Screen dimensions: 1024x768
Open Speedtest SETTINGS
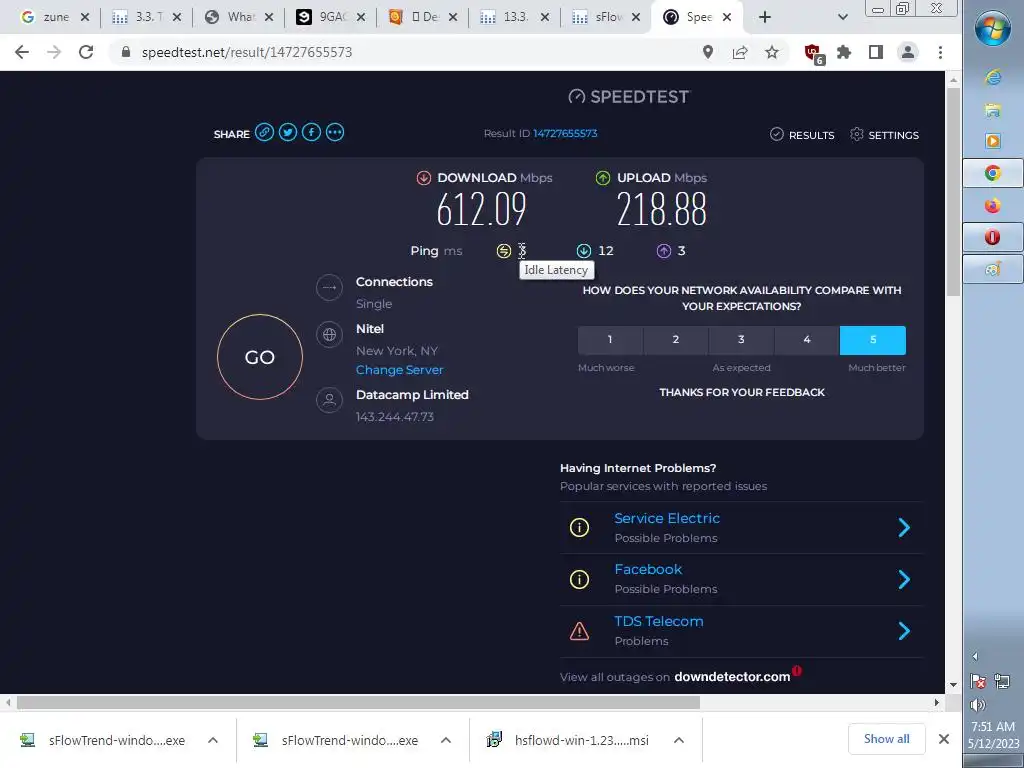coord(884,135)
